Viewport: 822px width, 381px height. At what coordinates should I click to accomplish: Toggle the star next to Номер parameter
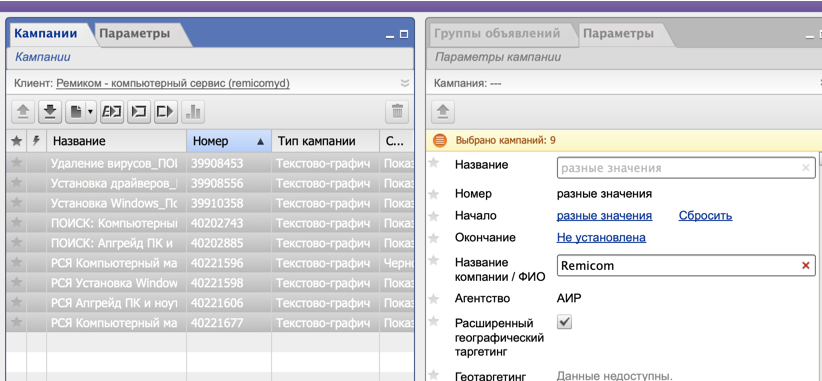tap(434, 194)
